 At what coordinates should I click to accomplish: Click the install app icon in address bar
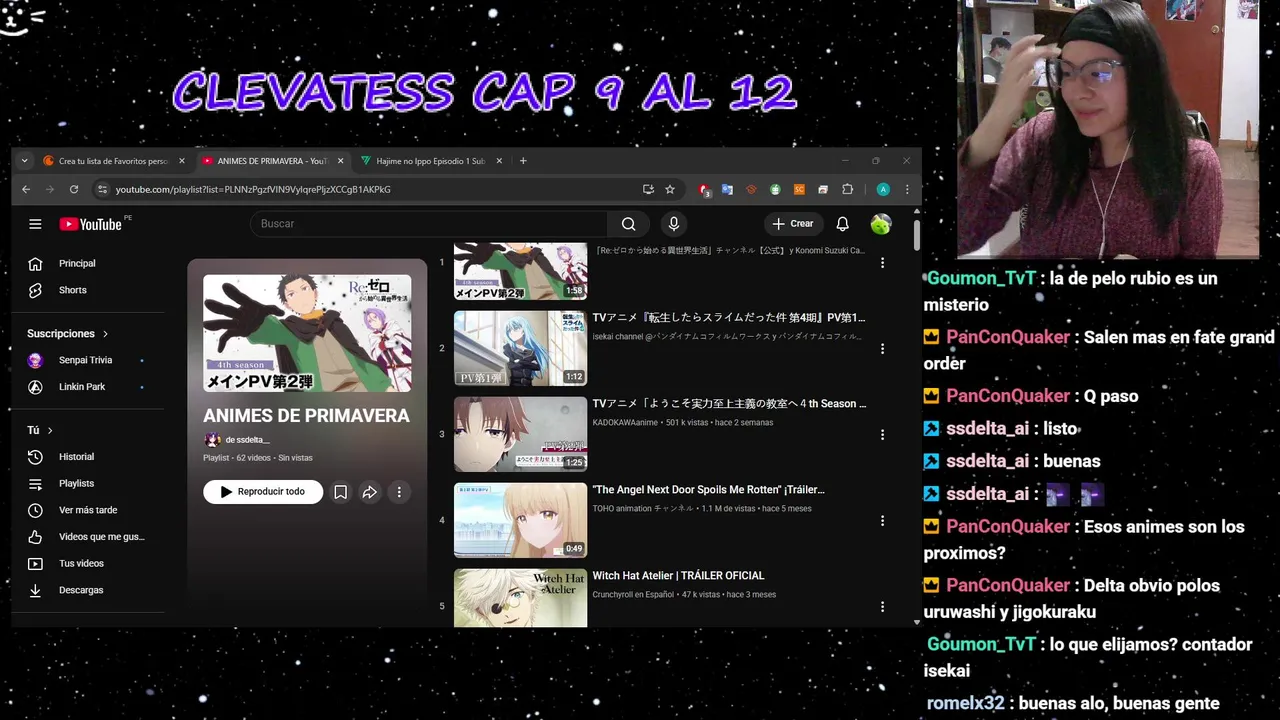pyautogui.click(x=648, y=189)
